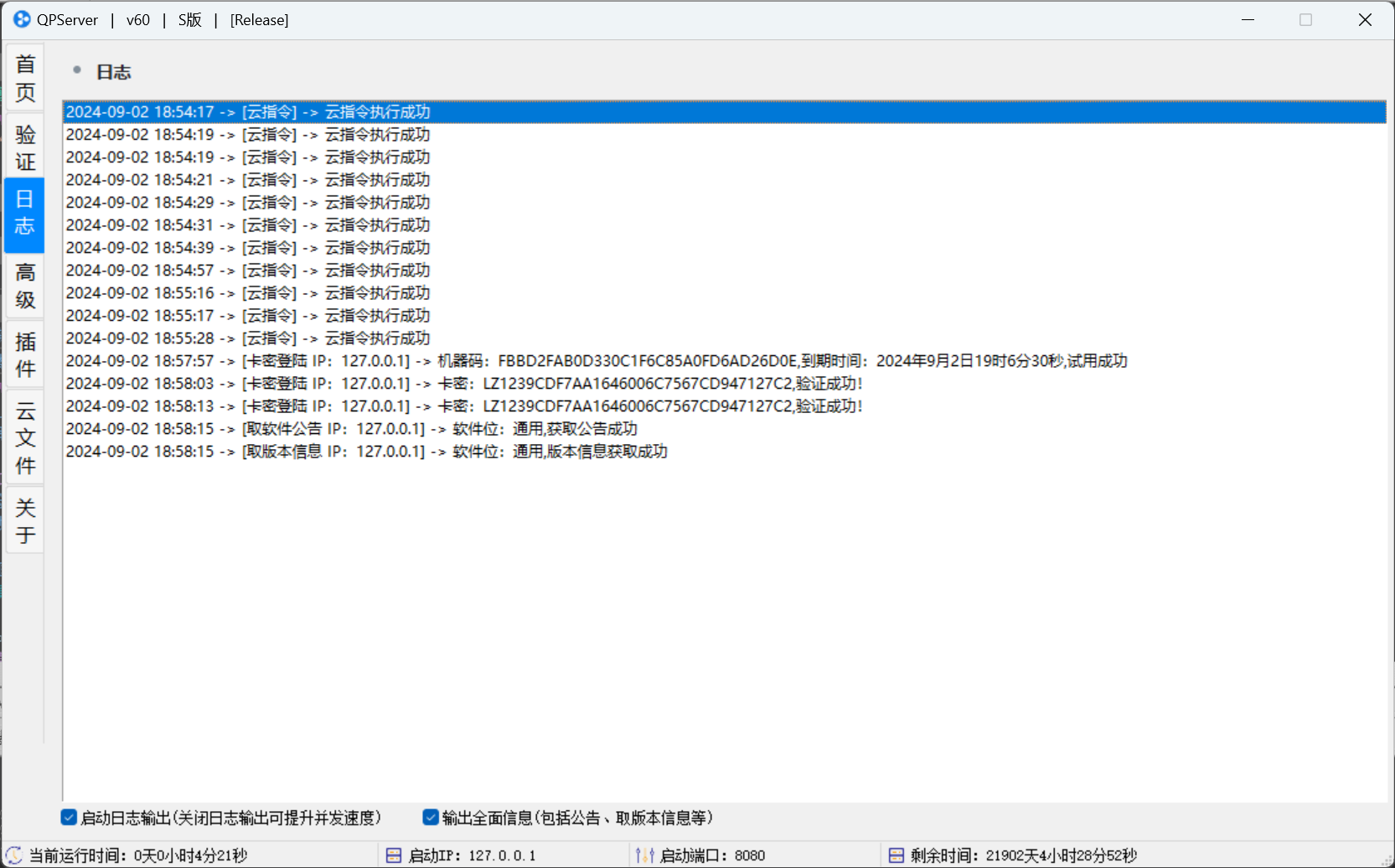
Task: Disable the 启动日志输出 checkbox
Action: [70, 818]
